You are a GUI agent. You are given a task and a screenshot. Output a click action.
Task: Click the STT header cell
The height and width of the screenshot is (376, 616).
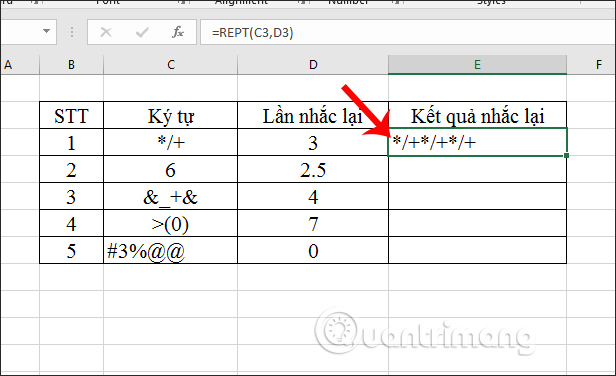coord(72,116)
